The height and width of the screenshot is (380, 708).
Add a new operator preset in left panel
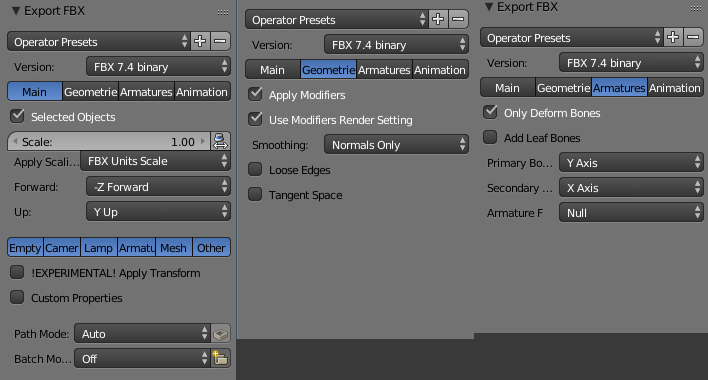(200, 42)
